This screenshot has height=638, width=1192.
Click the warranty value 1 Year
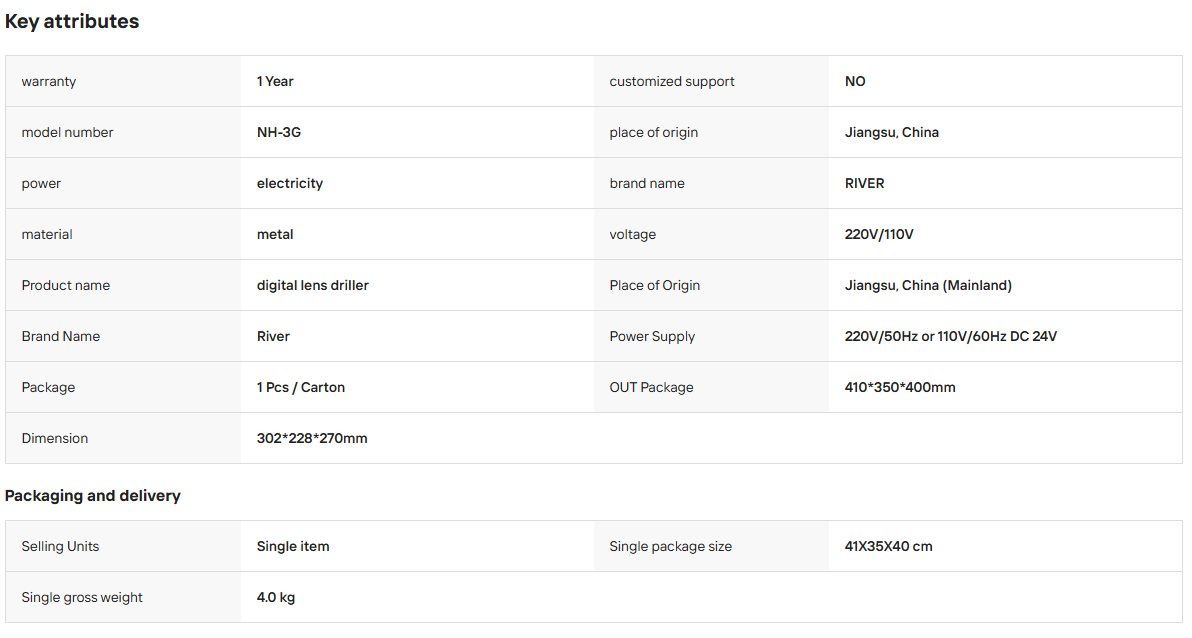pos(275,81)
